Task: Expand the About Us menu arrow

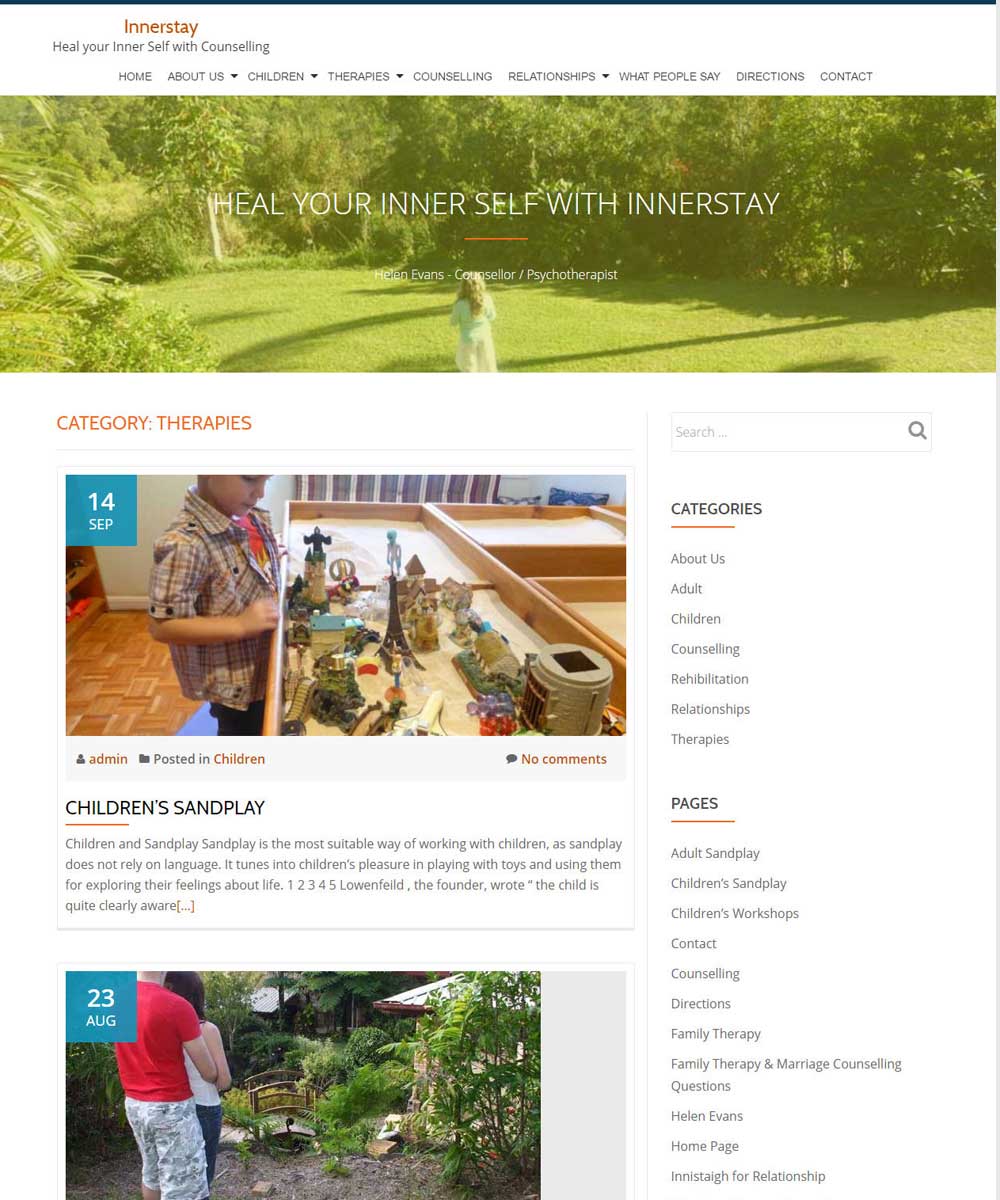Action: (234, 76)
